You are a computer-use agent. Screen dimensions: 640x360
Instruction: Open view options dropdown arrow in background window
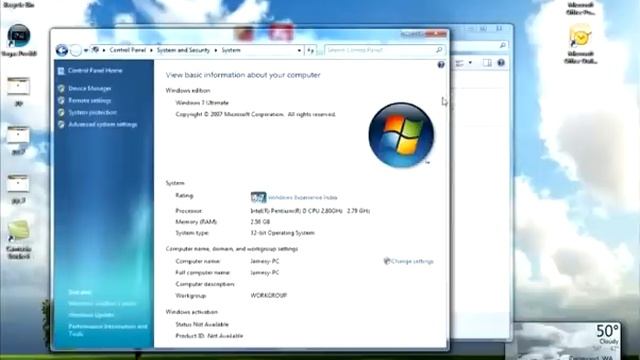(470, 63)
